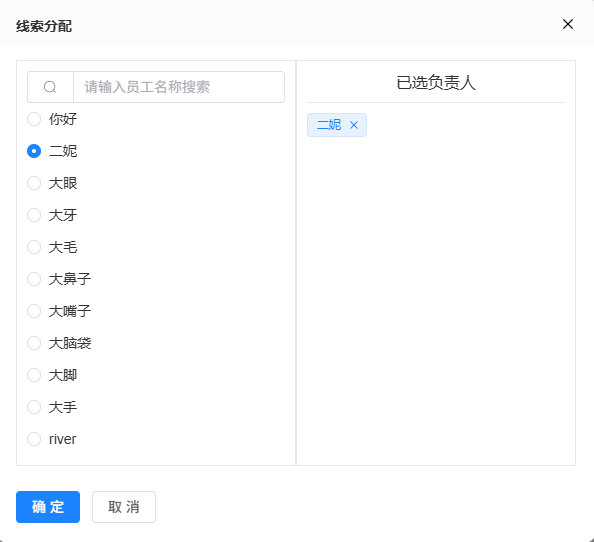594x542 pixels.
Task: Select the 大手 radio option
Action: tap(34, 407)
